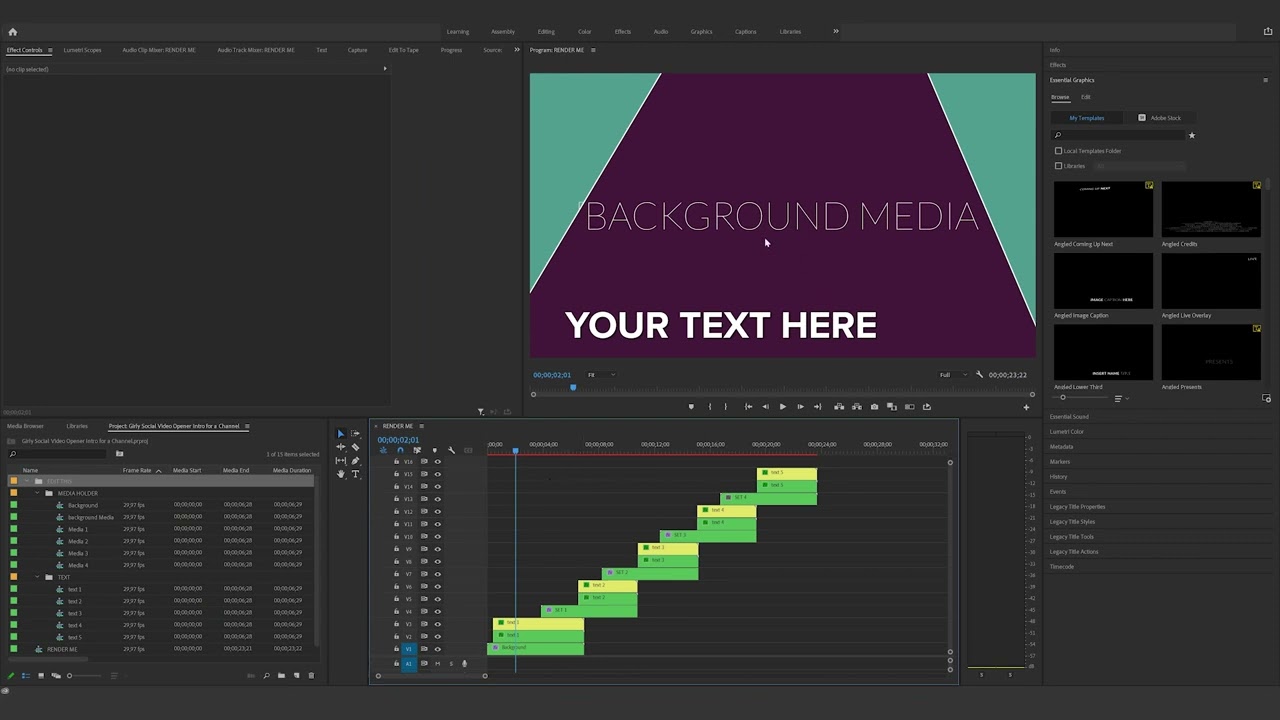The width and height of the screenshot is (1280, 720).
Task: Toggle visibility of track V12
Action: (437, 512)
